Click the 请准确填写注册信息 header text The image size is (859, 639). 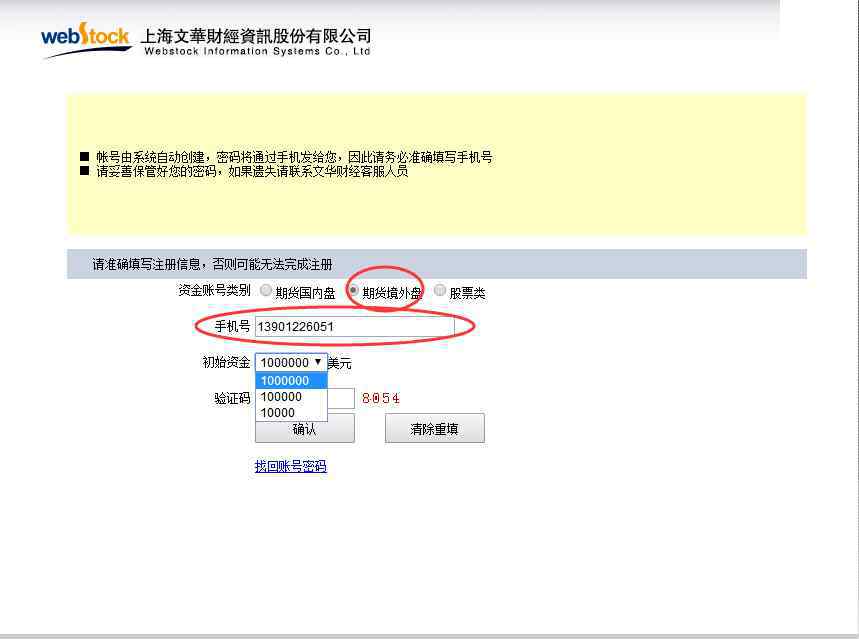[x=212, y=265]
